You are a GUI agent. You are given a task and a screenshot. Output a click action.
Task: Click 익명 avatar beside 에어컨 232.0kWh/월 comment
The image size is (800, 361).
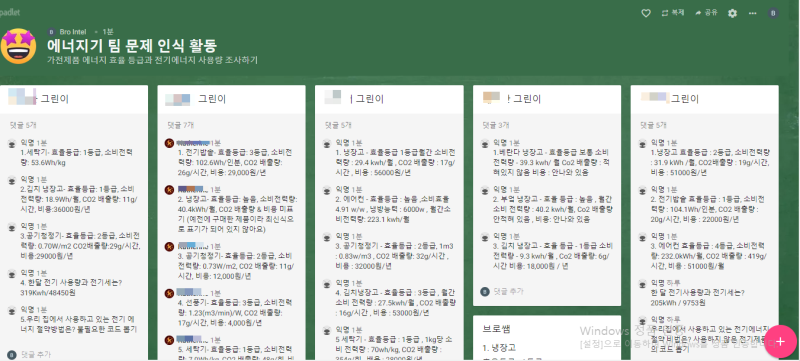coord(643,237)
